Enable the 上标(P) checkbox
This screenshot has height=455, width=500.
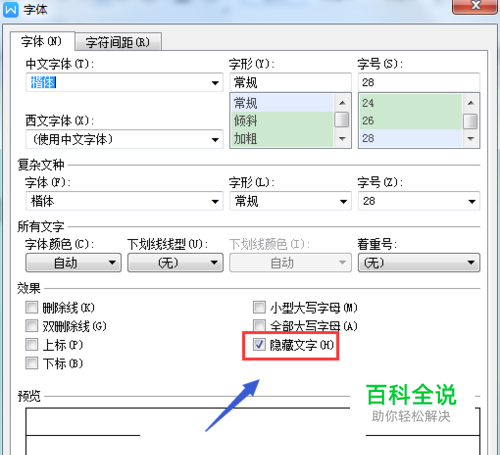[x=32, y=344]
